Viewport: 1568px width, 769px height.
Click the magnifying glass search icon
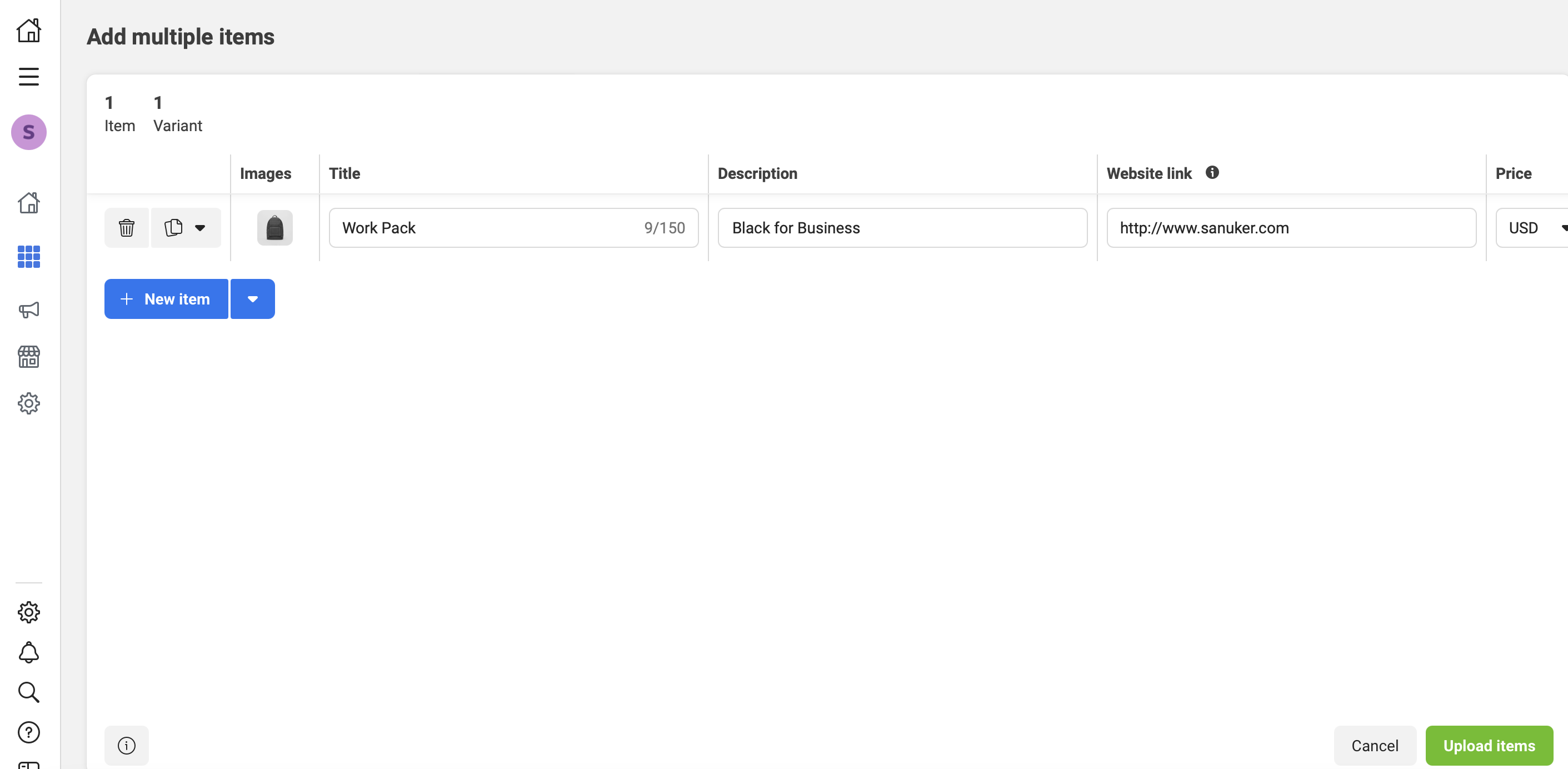click(x=28, y=692)
